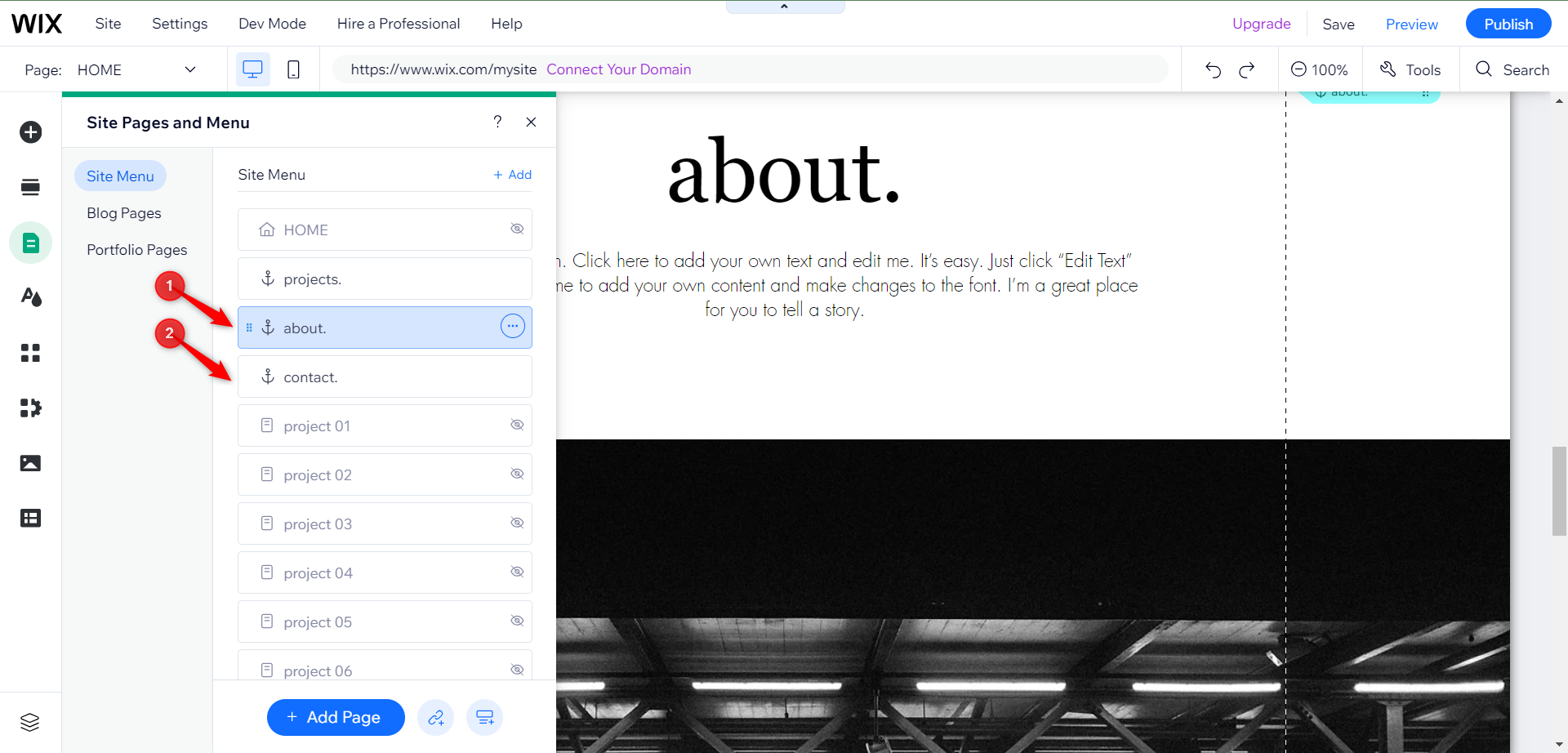The width and height of the screenshot is (1568, 753).
Task: Open the Site Design icon in sidebar
Action: click(x=31, y=297)
